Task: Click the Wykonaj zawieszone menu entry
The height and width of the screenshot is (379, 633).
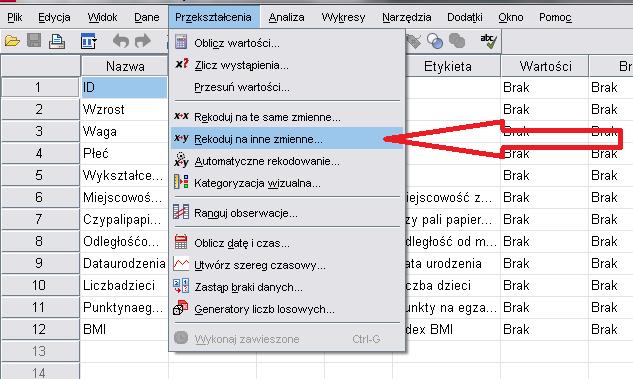Action: coord(286,339)
